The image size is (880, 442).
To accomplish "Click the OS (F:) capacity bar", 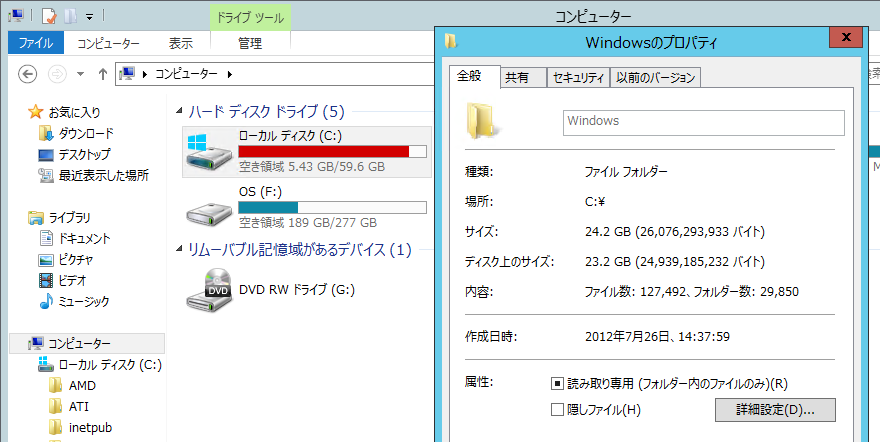I will (x=332, y=208).
